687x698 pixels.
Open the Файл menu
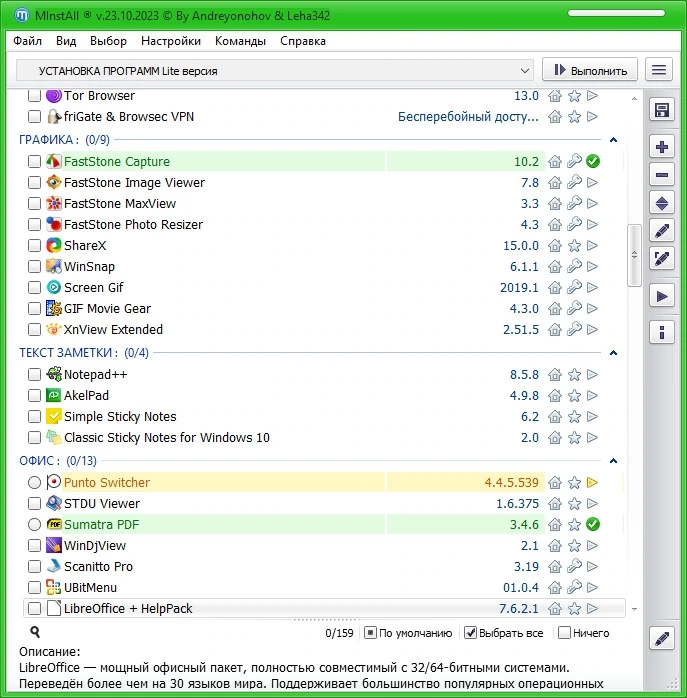pos(27,41)
